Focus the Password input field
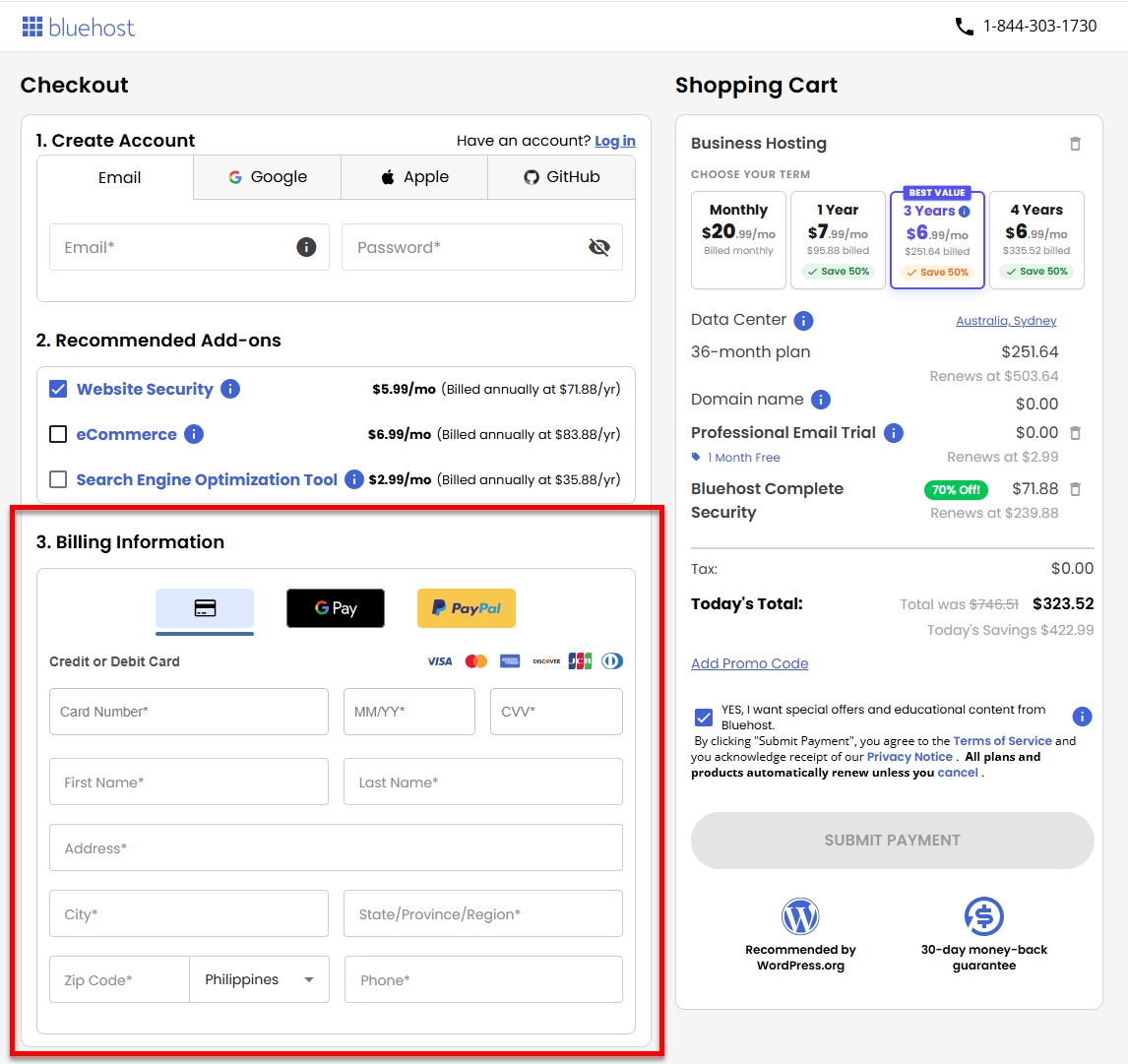Screen dimensions: 1128x1064 coord(482,247)
